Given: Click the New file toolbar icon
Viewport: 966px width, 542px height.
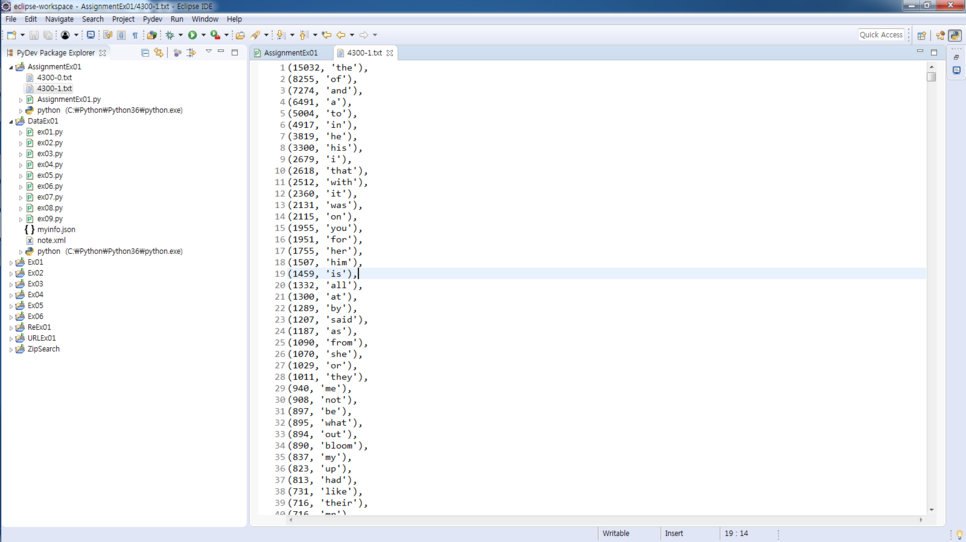Looking at the screenshot, I should click(11, 35).
